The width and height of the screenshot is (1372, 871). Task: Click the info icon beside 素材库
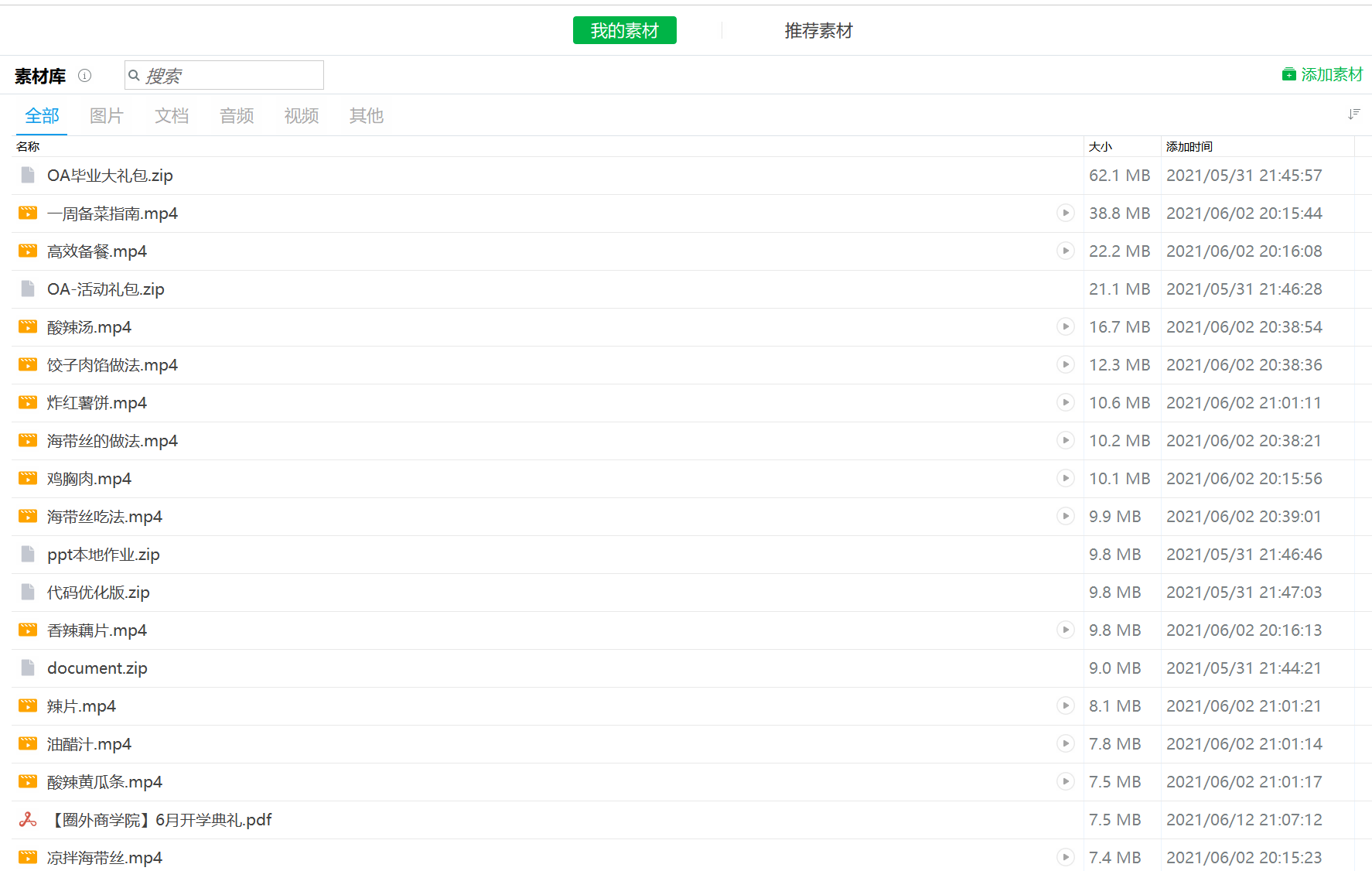tap(85, 76)
